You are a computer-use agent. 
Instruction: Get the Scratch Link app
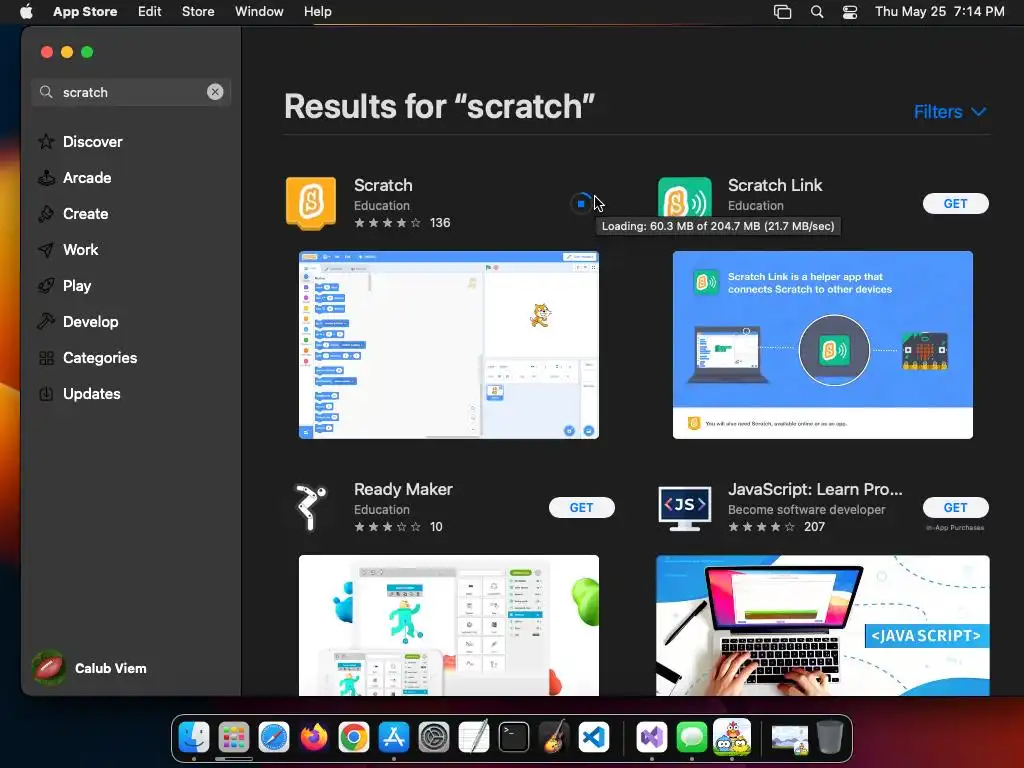pyautogui.click(x=955, y=204)
